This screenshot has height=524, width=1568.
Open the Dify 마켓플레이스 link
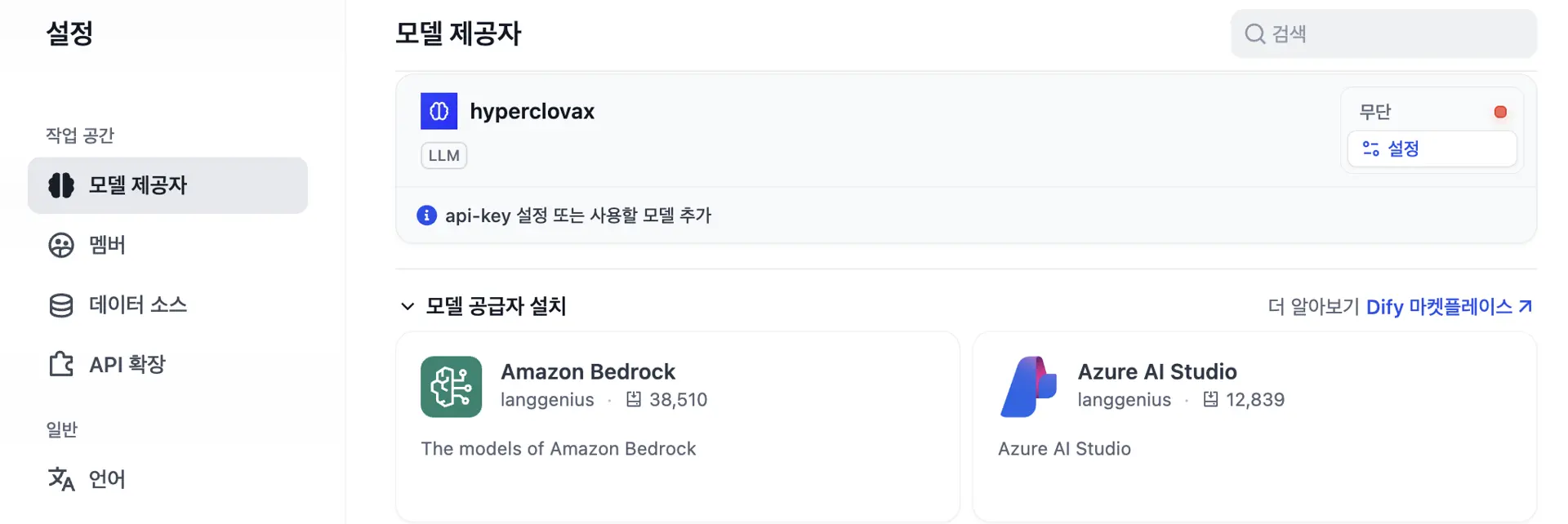[x=1448, y=307]
